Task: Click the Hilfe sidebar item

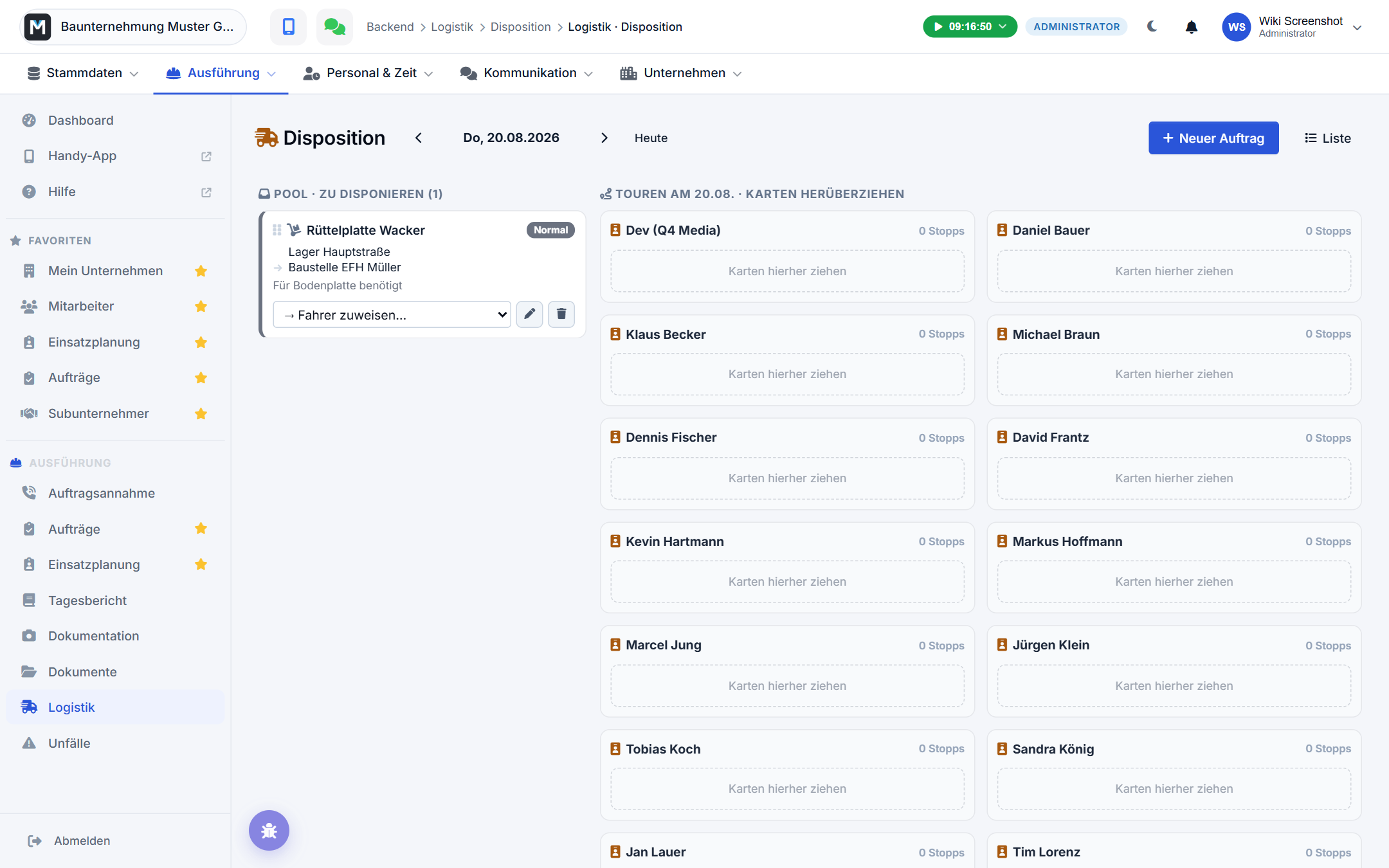Action: 115,192
